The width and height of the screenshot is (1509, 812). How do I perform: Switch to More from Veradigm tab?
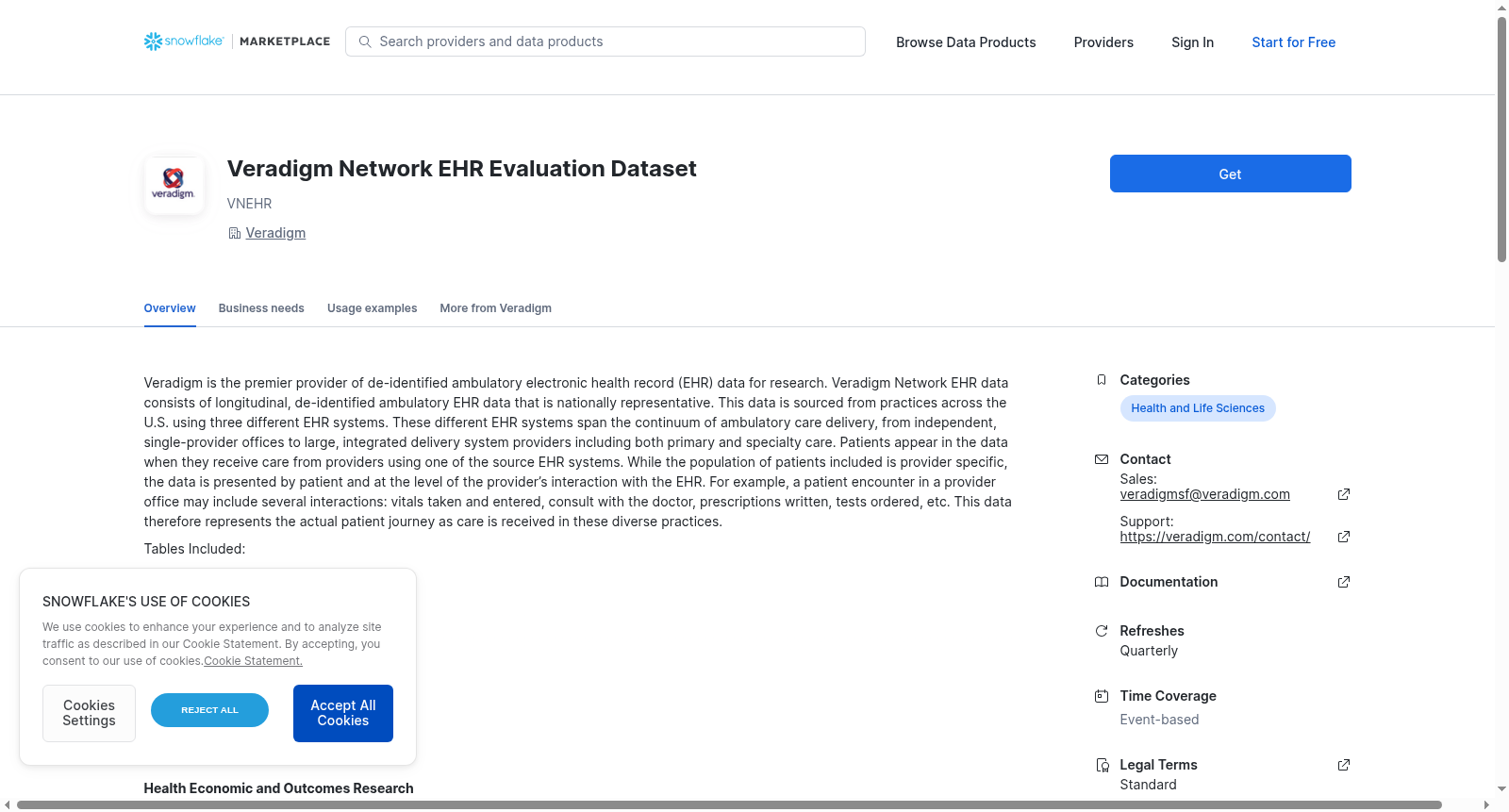495,308
